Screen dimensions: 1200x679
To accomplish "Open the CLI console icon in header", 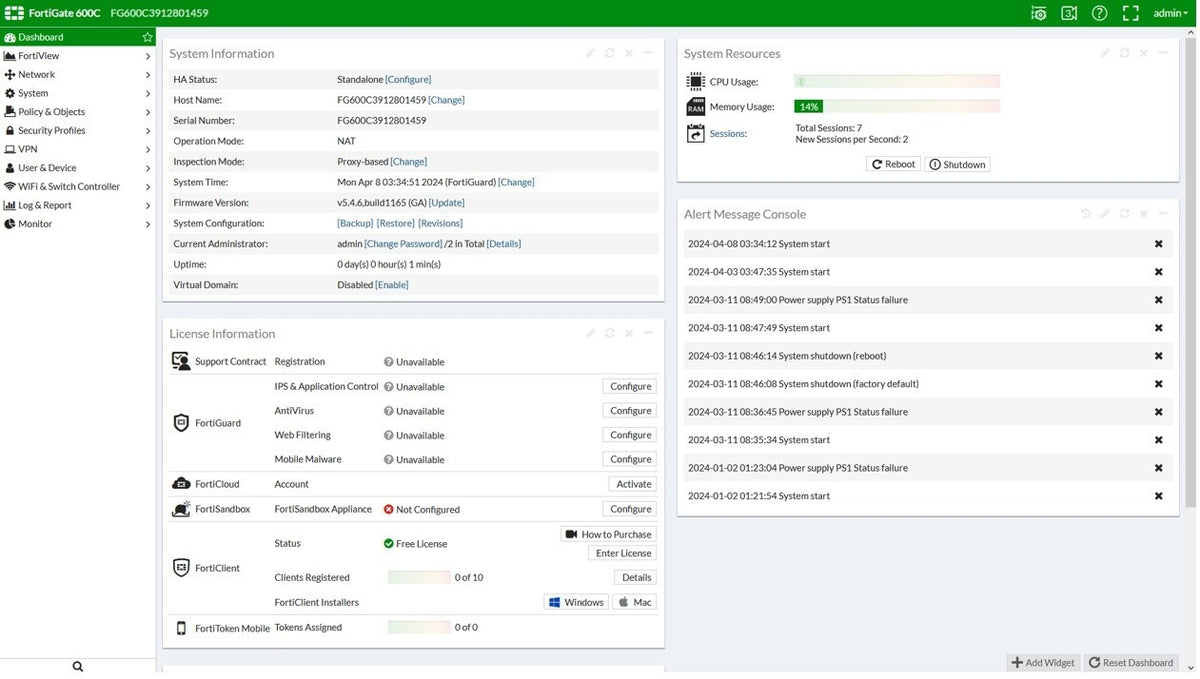I will click(x=1039, y=13).
